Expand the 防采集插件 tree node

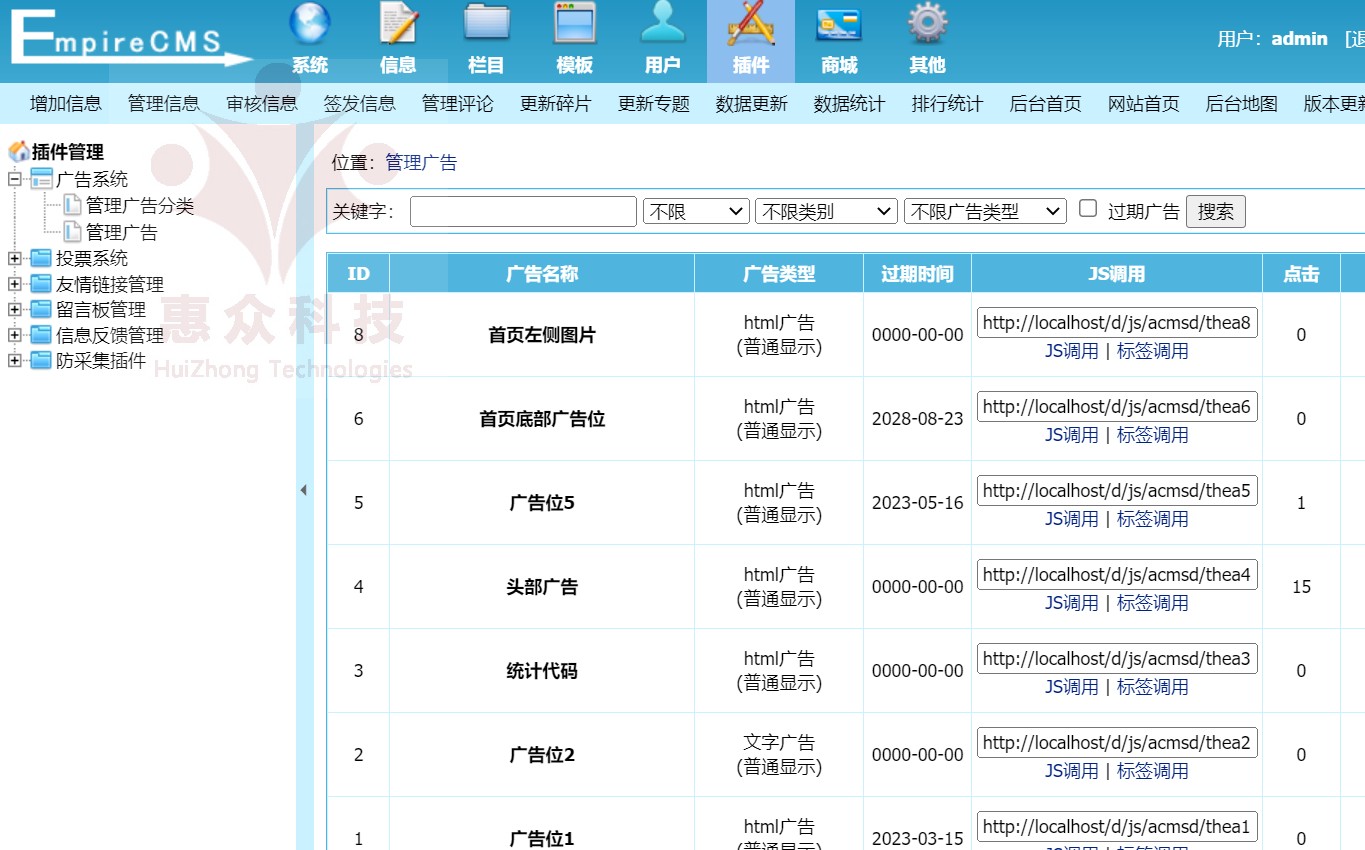click(x=15, y=361)
